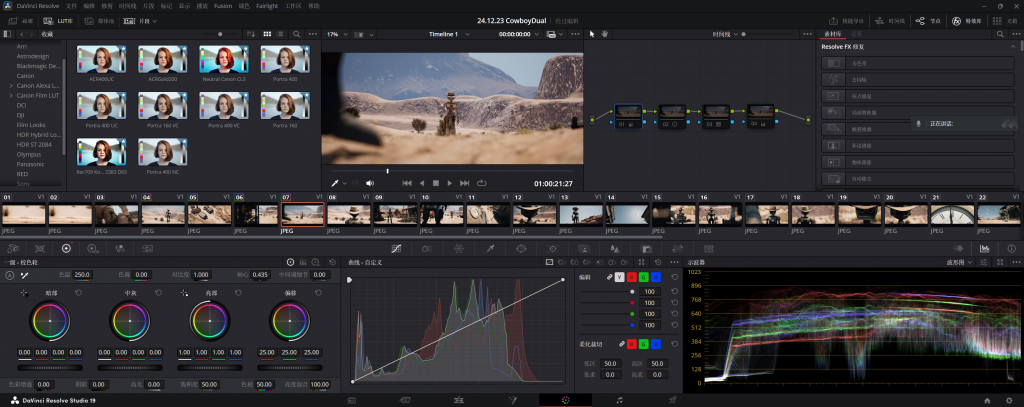The width and height of the screenshot is (1024, 407).
Task: Click the qualifier eyedropper palette icon
Action: pos(490,248)
